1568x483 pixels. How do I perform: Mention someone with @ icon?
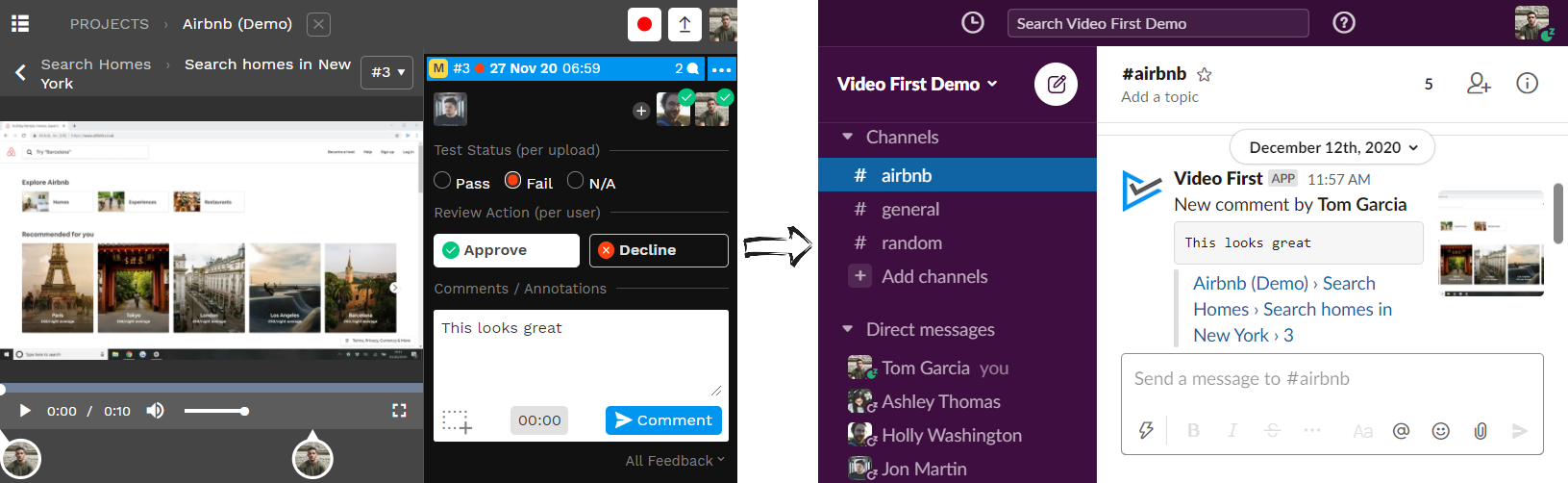click(x=1401, y=431)
